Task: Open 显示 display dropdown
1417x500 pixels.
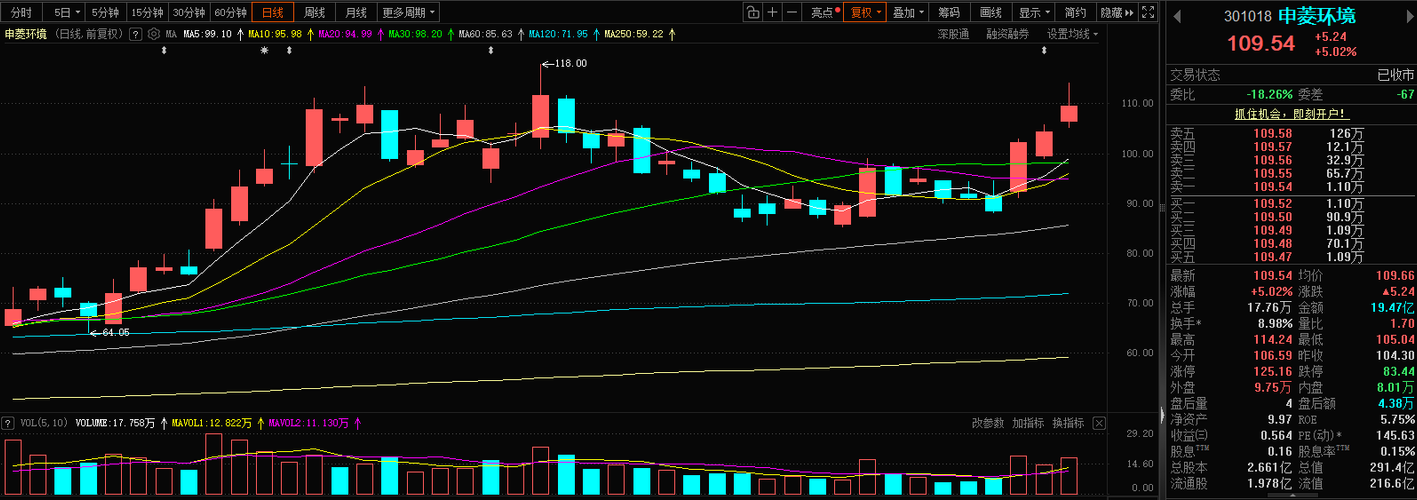Action: click(1033, 13)
